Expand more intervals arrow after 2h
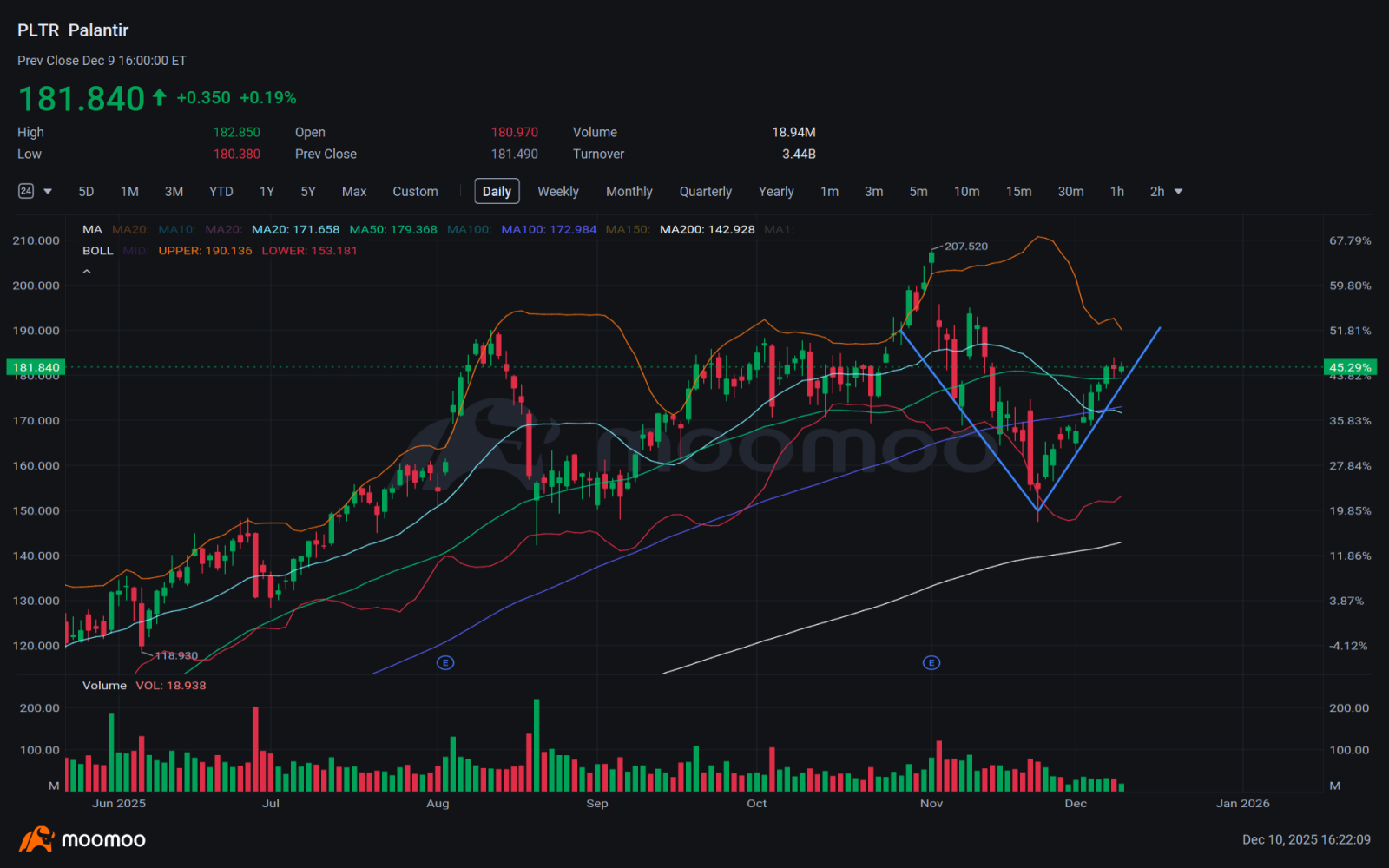The width and height of the screenshot is (1389, 868). (1178, 191)
